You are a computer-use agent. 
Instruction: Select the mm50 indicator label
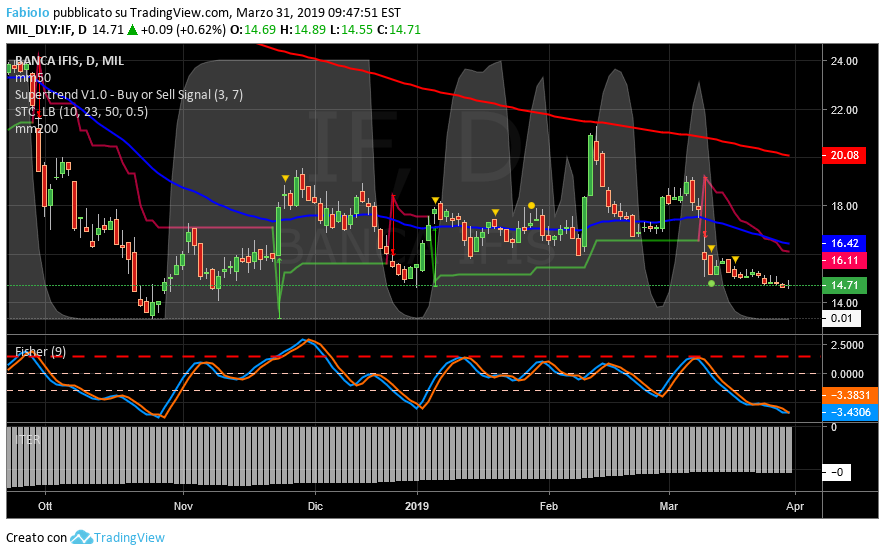point(33,78)
